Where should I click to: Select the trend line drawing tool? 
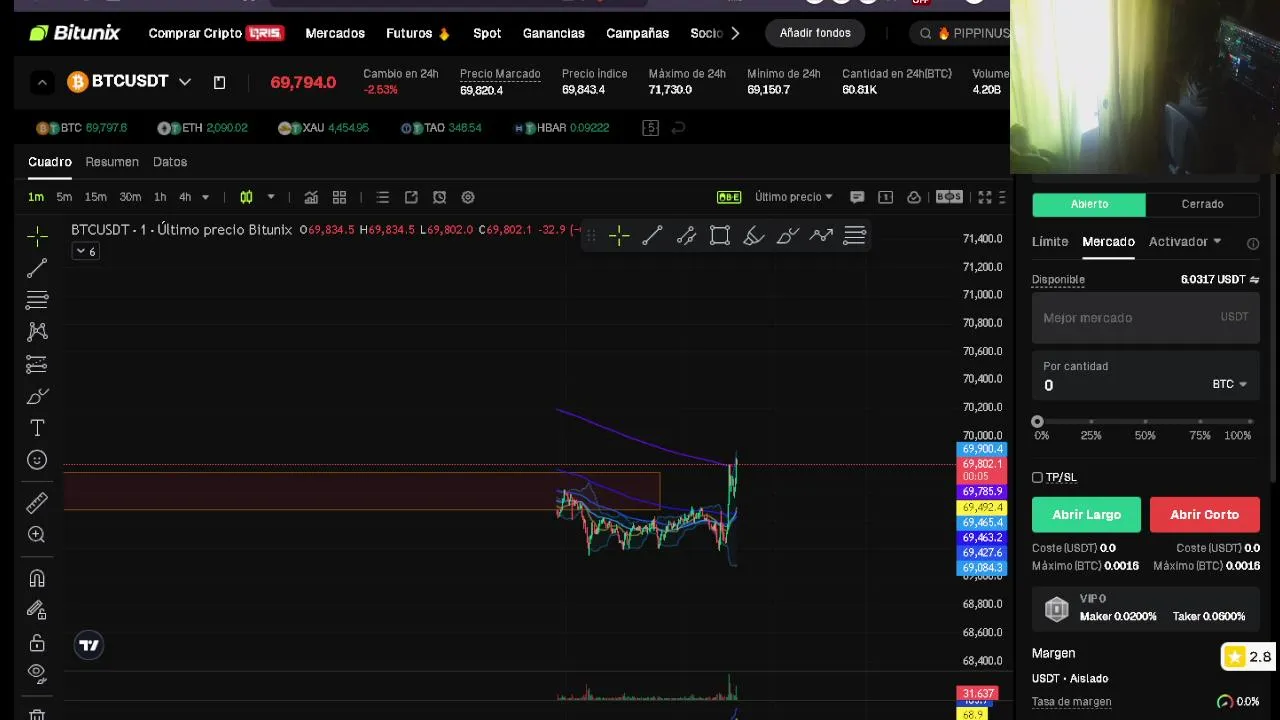(x=37, y=268)
